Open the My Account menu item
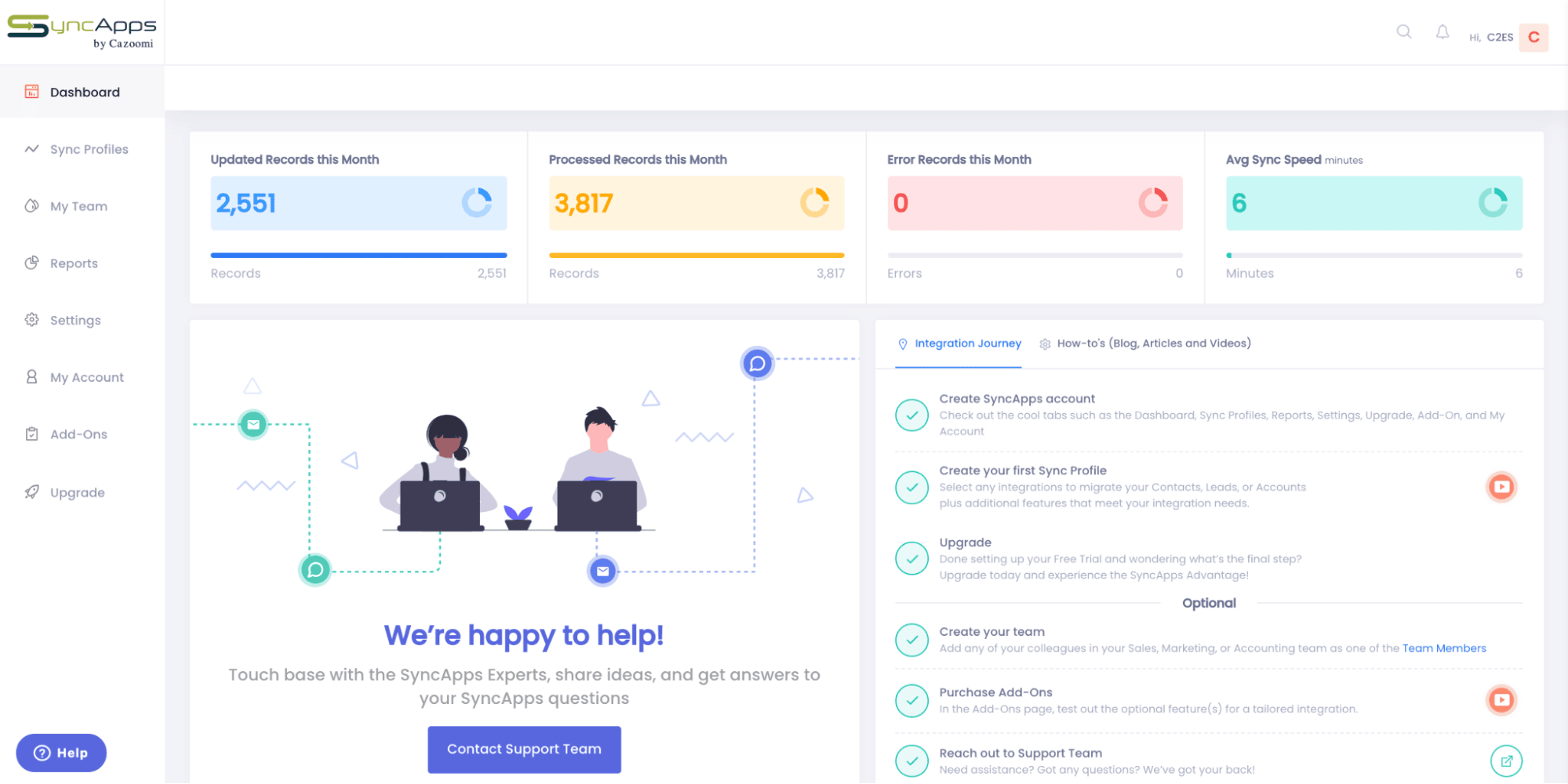This screenshot has width=1568, height=784. click(x=82, y=377)
